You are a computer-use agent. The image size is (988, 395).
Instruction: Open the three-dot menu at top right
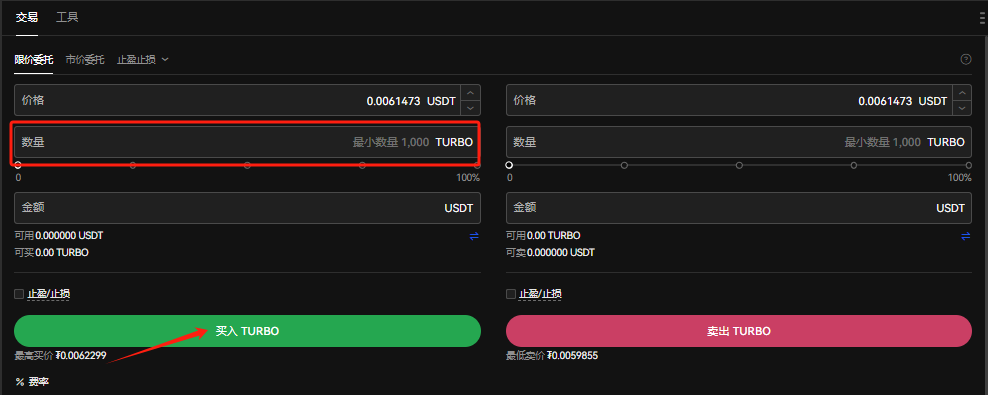click(x=983, y=18)
